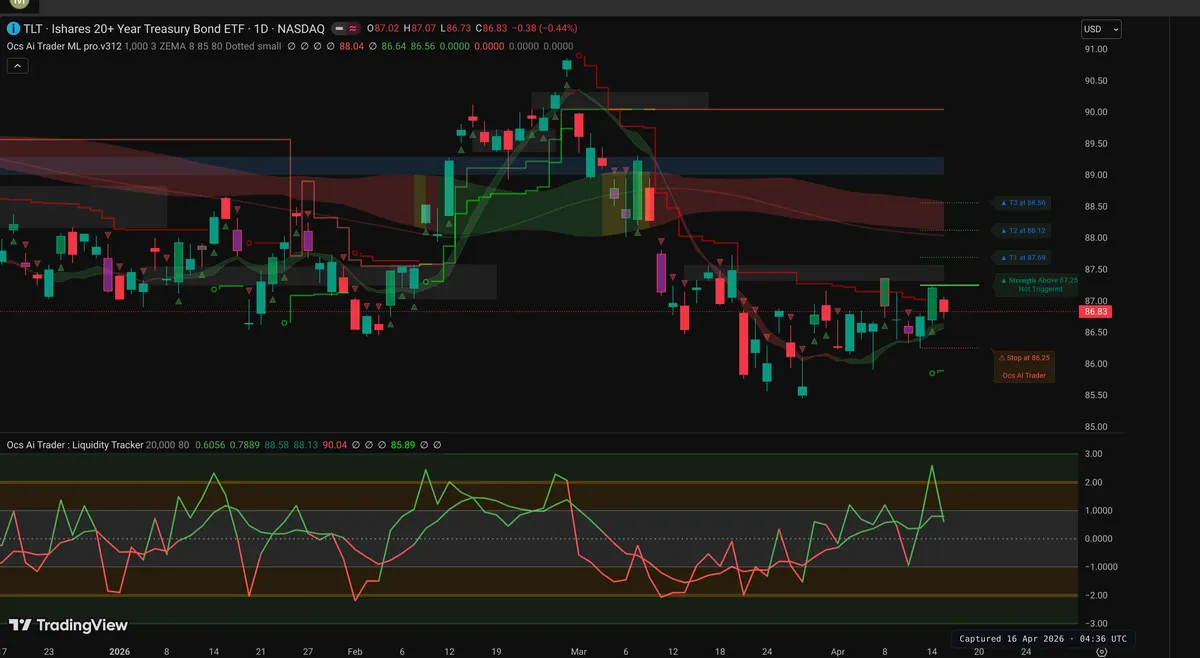Click the T1 at 87.69 target label
The width and height of the screenshot is (1200, 658).
coord(1023,257)
